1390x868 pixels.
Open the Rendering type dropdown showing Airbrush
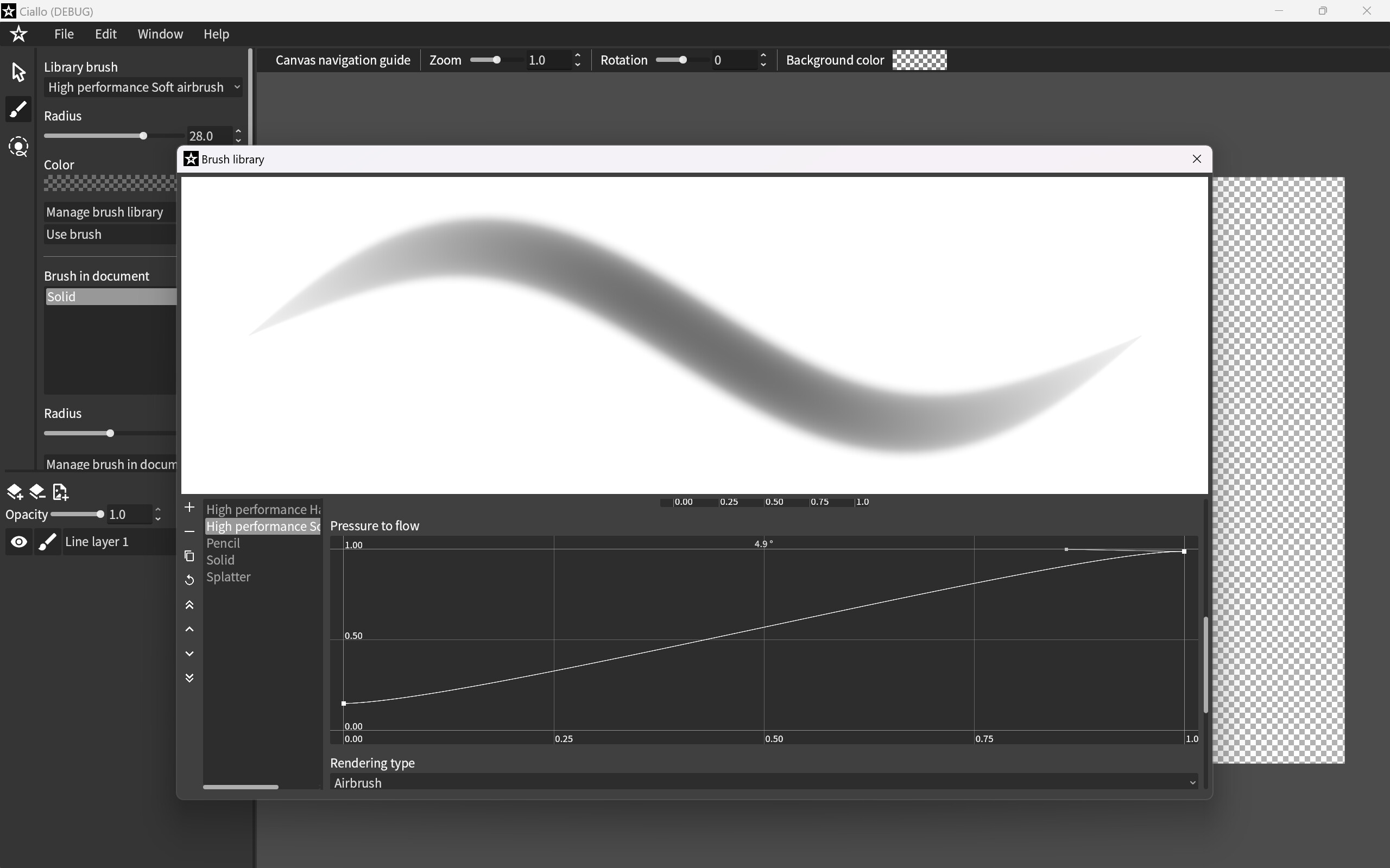click(x=763, y=782)
